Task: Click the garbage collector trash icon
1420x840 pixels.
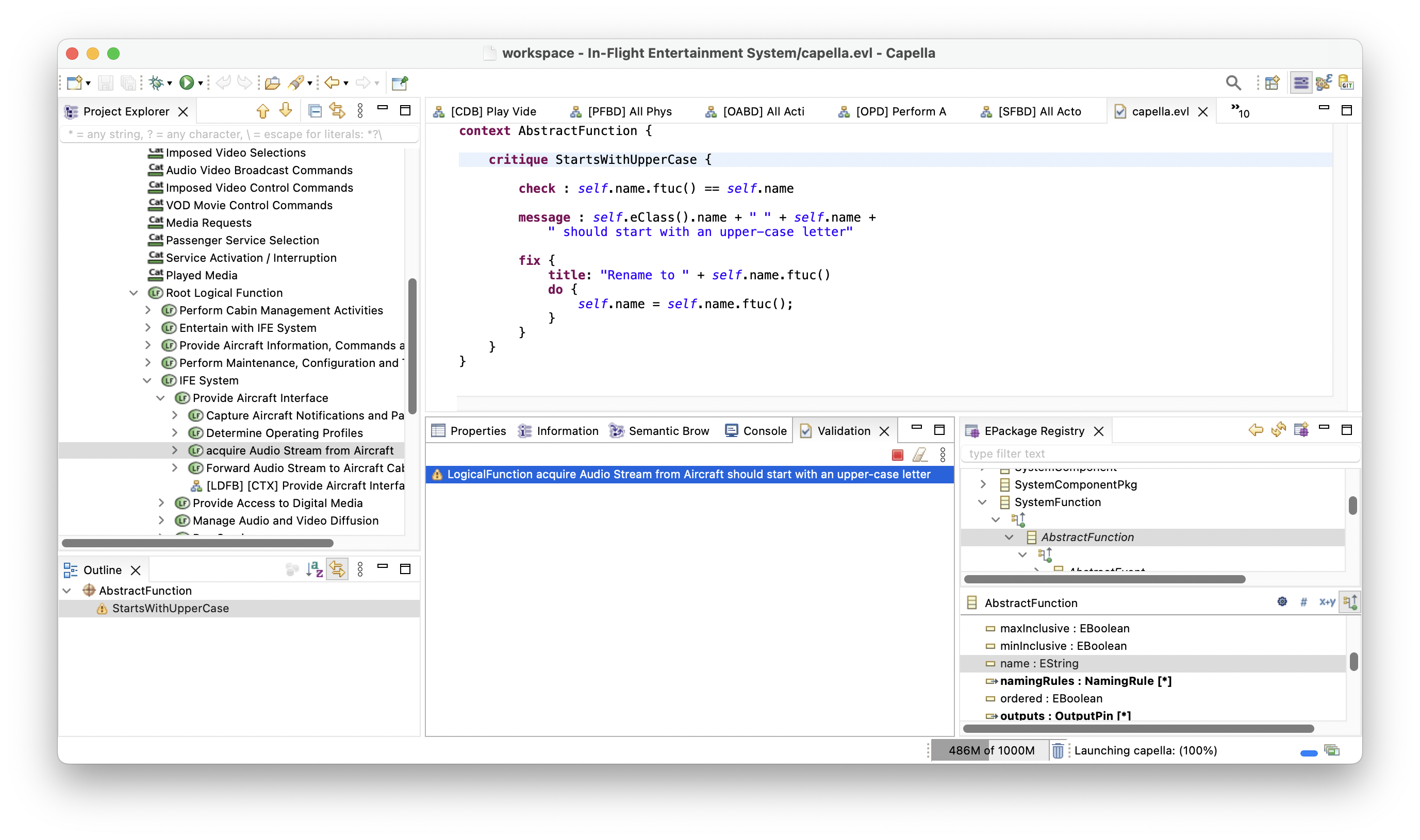Action: (1057, 750)
